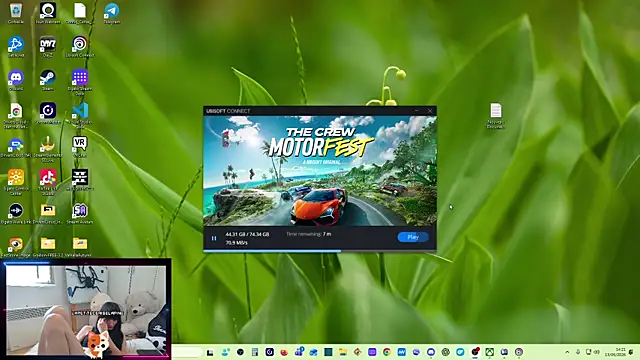The image size is (640, 360).
Task: Open the FastStone Image Viewer desktop shortcut
Action: point(16,247)
